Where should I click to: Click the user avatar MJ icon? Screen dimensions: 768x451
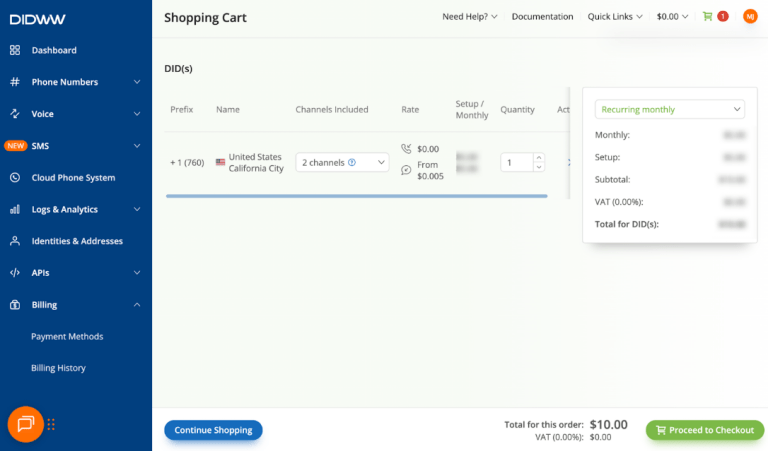pyautogui.click(x=750, y=17)
